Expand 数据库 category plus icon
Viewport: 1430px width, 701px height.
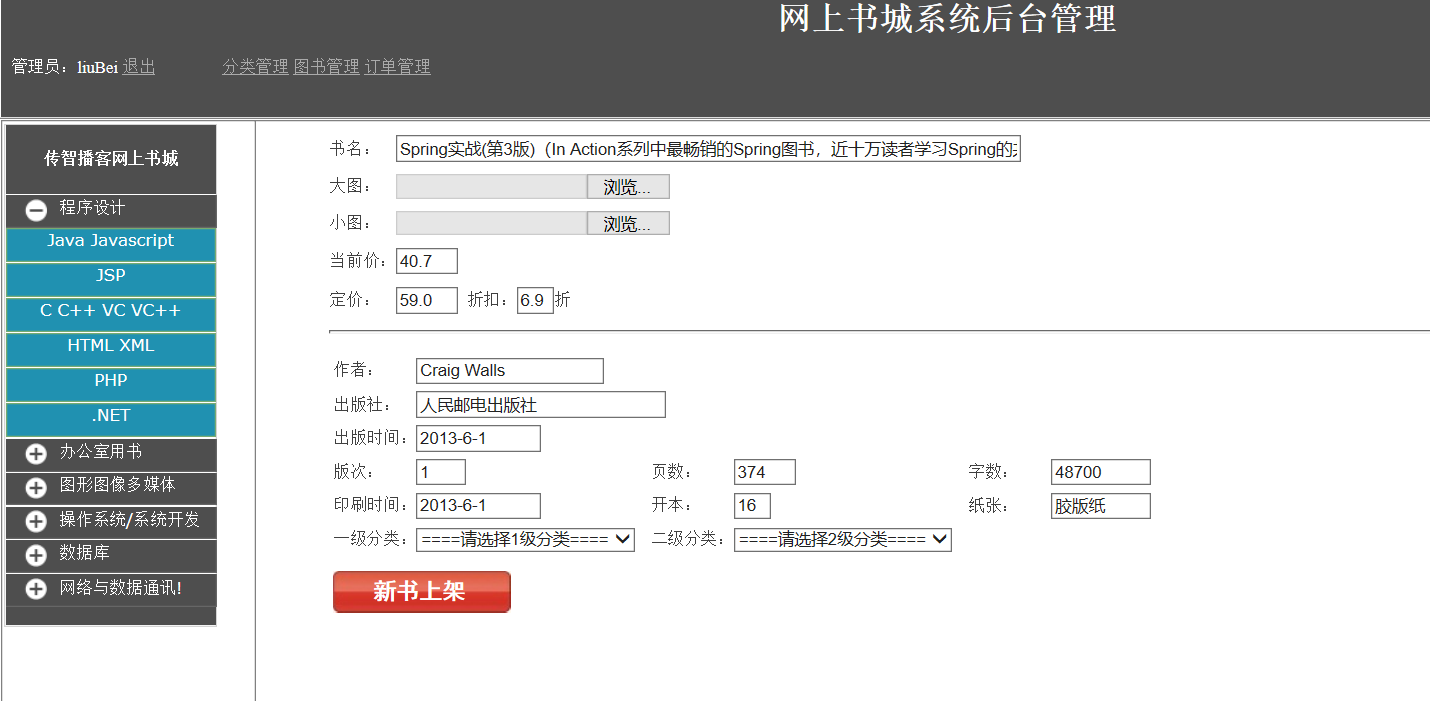[x=36, y=555]
